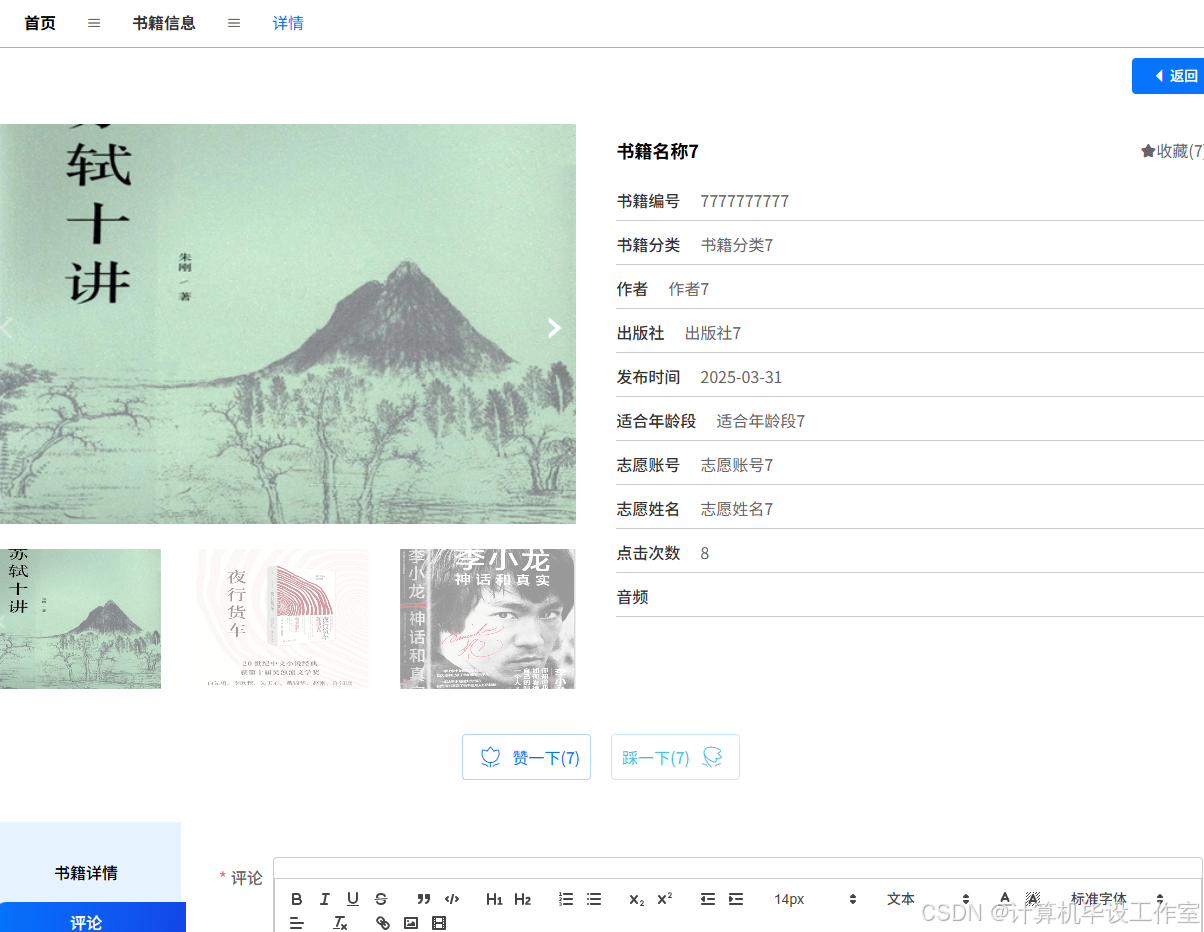Click the 音频 label
Image resolution: width=1204 pixels, height=932 pixels.
tap(633, 597)
